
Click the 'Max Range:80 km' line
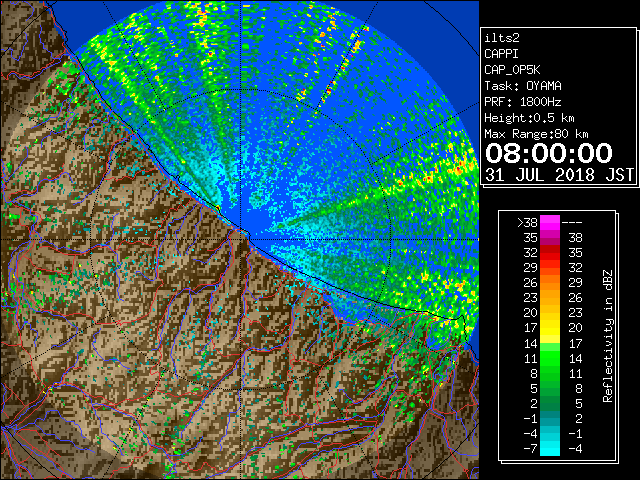536,134
